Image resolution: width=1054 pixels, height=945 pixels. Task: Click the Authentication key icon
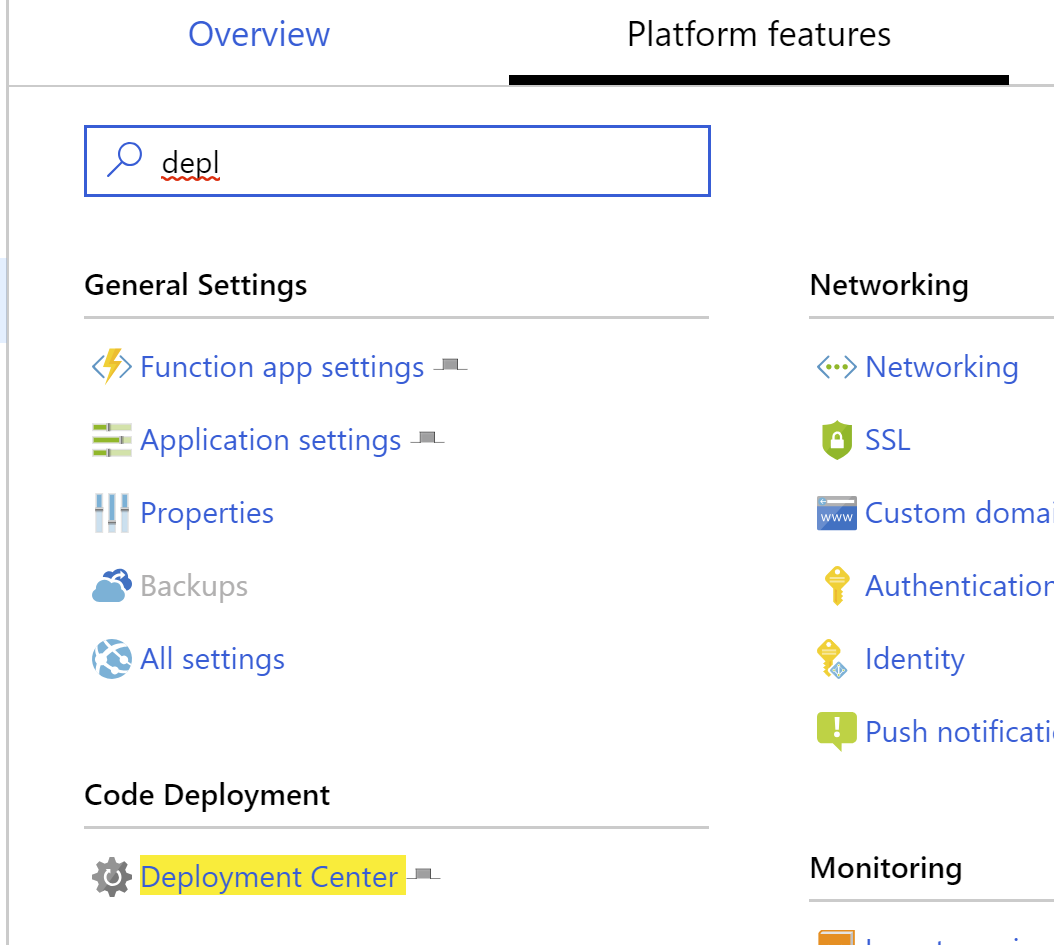[x=835, y=585]
